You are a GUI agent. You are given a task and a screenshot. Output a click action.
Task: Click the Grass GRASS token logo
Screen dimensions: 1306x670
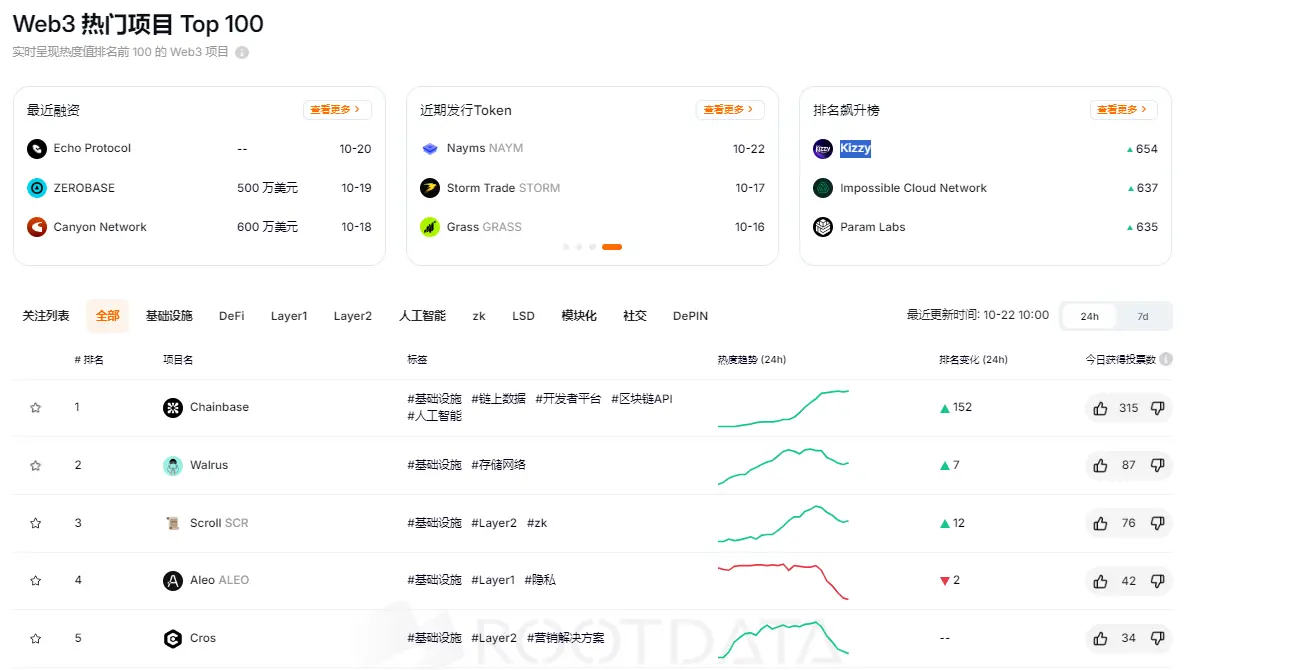(429, 227)
